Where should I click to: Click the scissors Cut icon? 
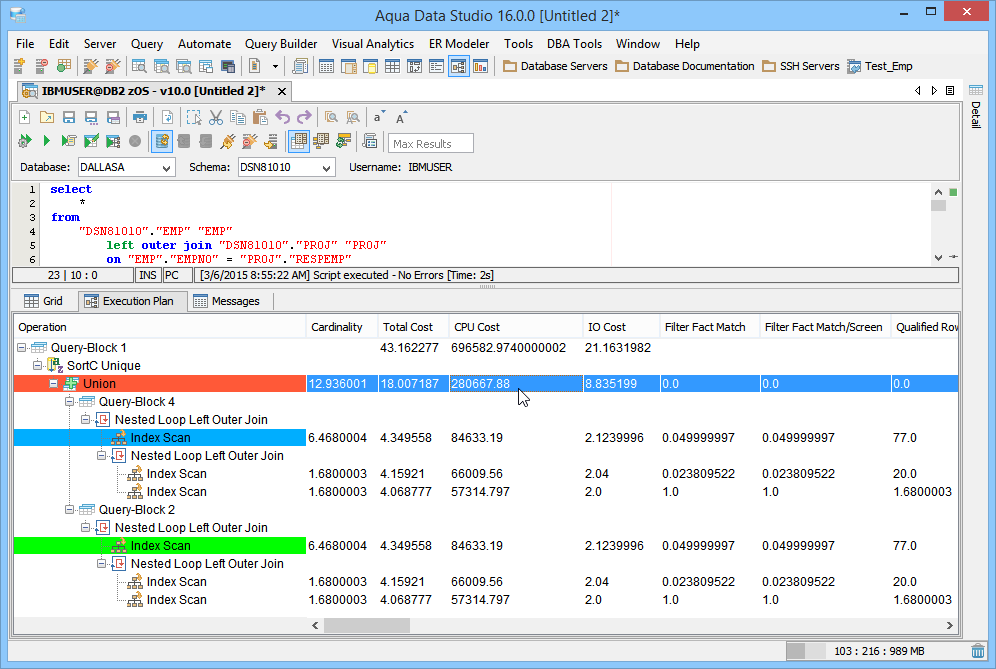tap(216, 117)
